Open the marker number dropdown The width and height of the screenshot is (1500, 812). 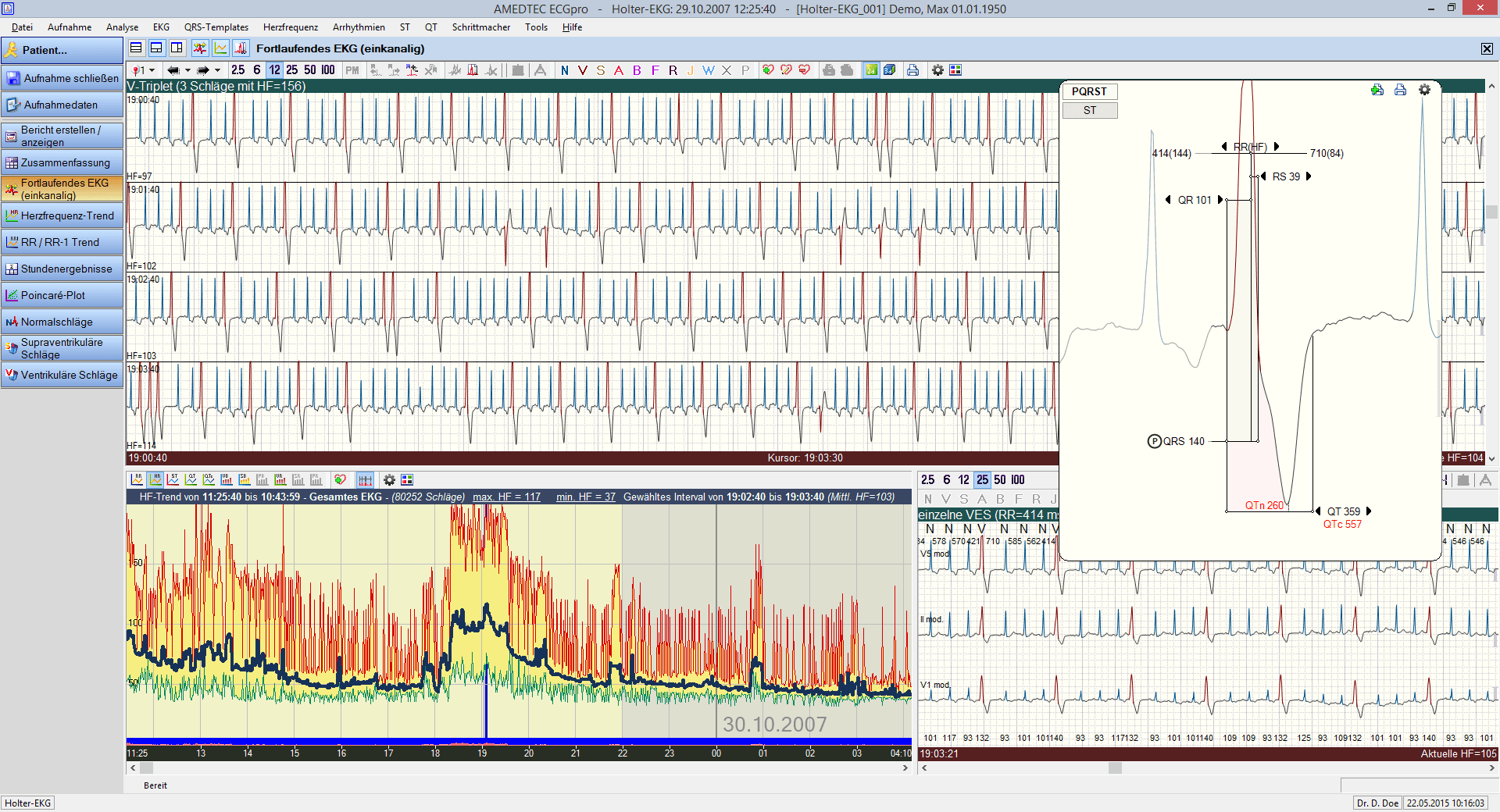coord(152,70)
